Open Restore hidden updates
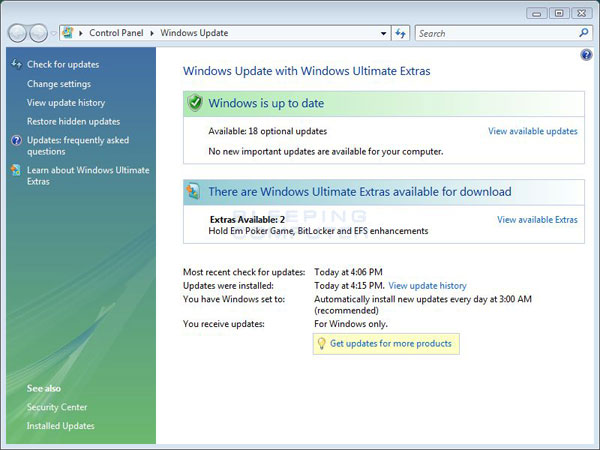Image resolution: width=600 pixels, height=450 pixels. coord(73,121)
